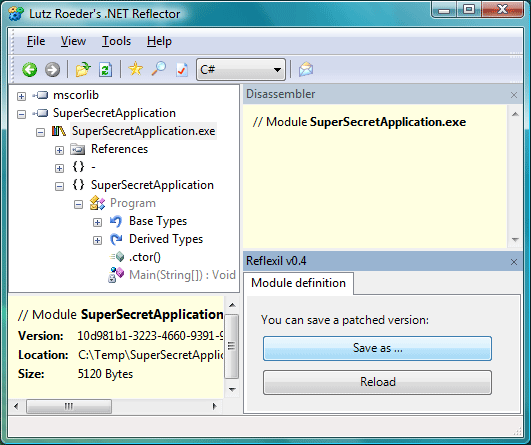Viewport: 531px width, 445px height.
Task: Expand the mscorlib assembly node
Action: pyautogui.click(x=21, y=96)
